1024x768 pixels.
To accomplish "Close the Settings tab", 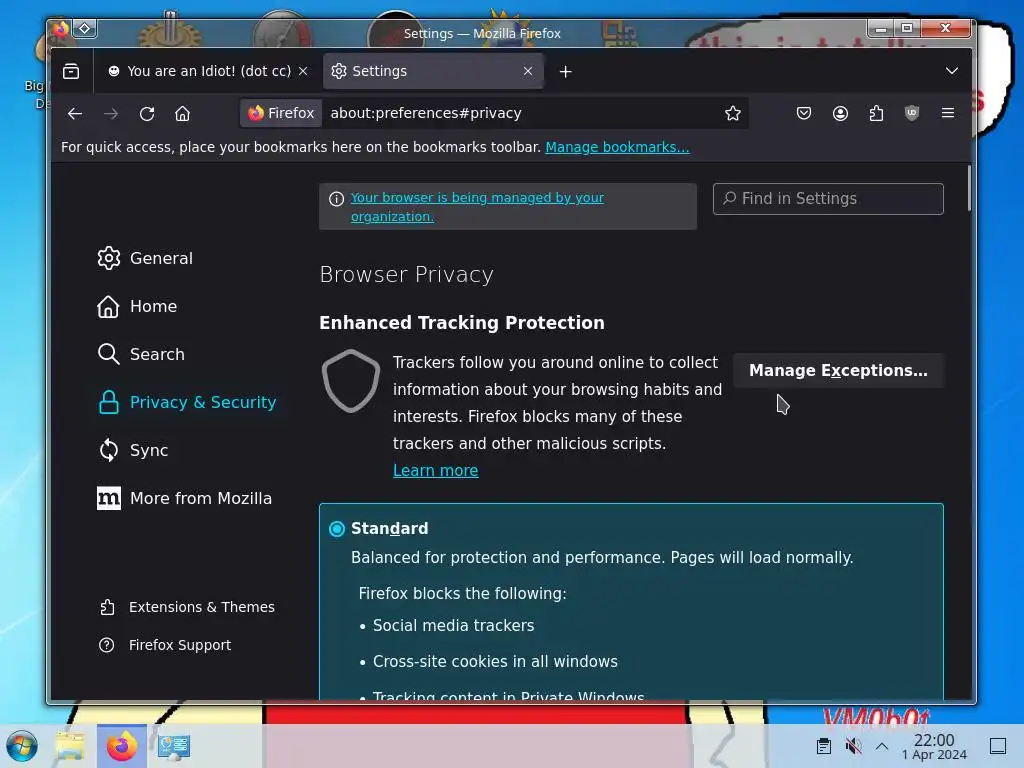I will pos(528,71).
